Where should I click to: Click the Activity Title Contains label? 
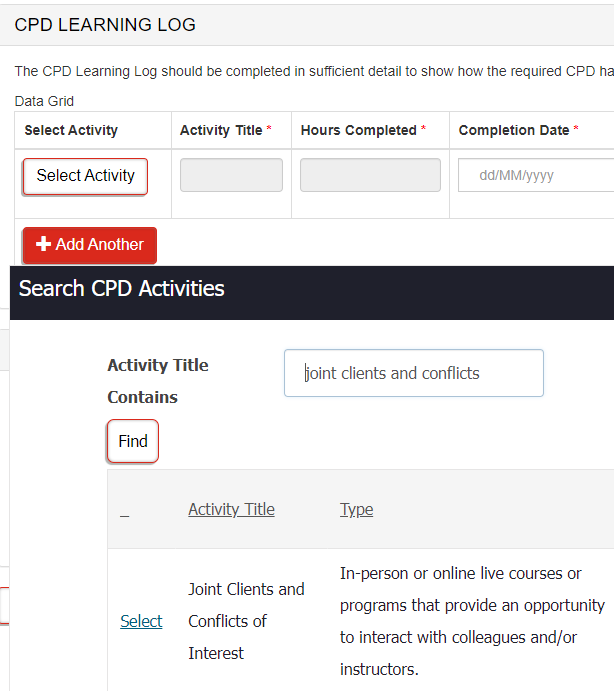[x=158, y=381]
